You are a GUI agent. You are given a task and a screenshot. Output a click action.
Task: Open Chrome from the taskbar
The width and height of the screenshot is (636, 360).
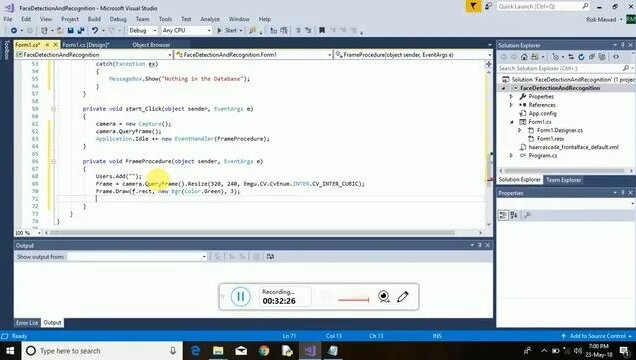coord(264,351)
